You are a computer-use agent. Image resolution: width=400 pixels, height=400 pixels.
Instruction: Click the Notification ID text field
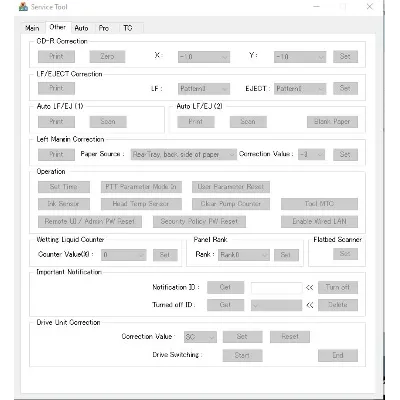coord(276,288)
